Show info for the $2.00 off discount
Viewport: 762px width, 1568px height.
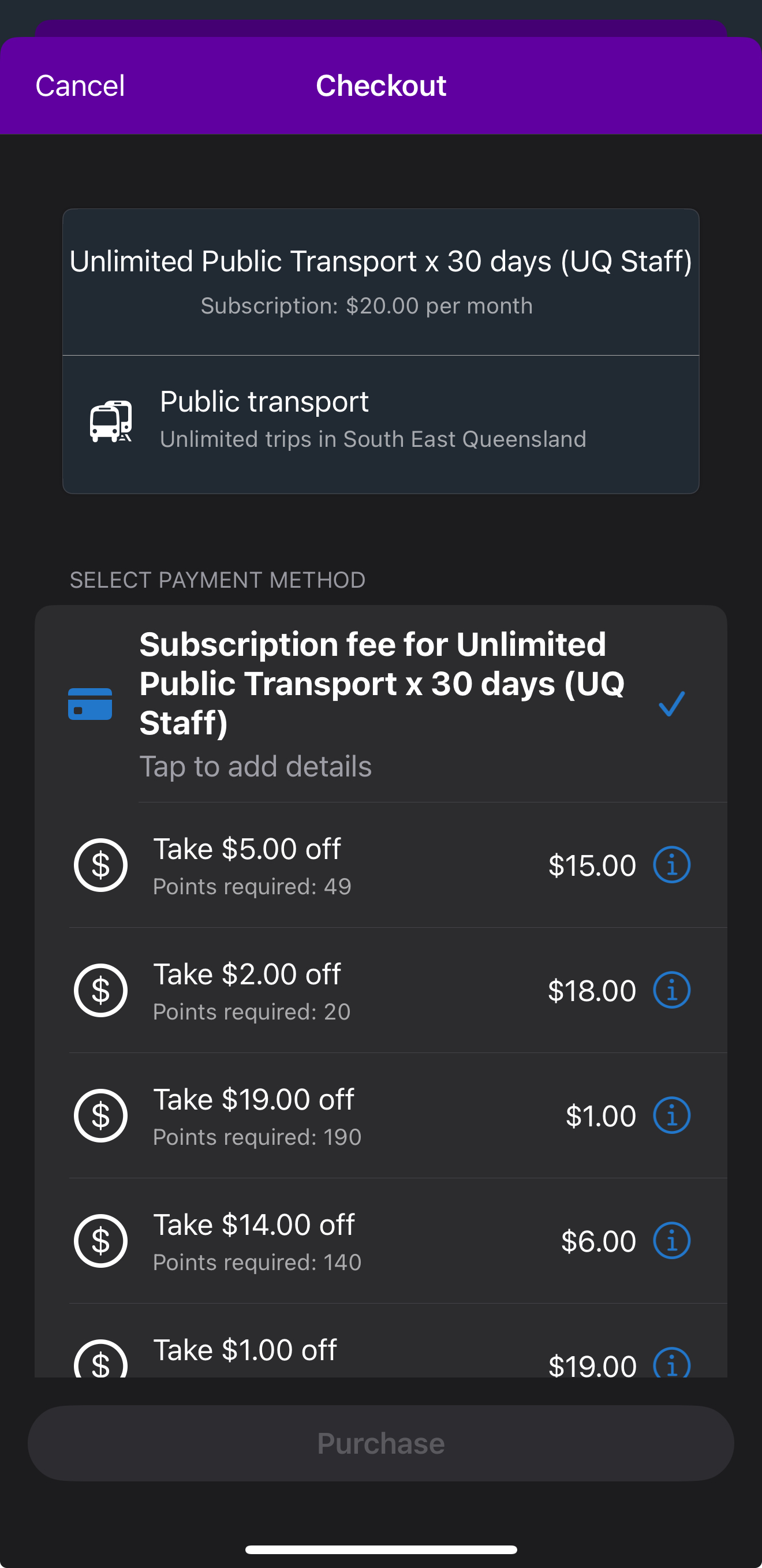[x=671, y=990]
